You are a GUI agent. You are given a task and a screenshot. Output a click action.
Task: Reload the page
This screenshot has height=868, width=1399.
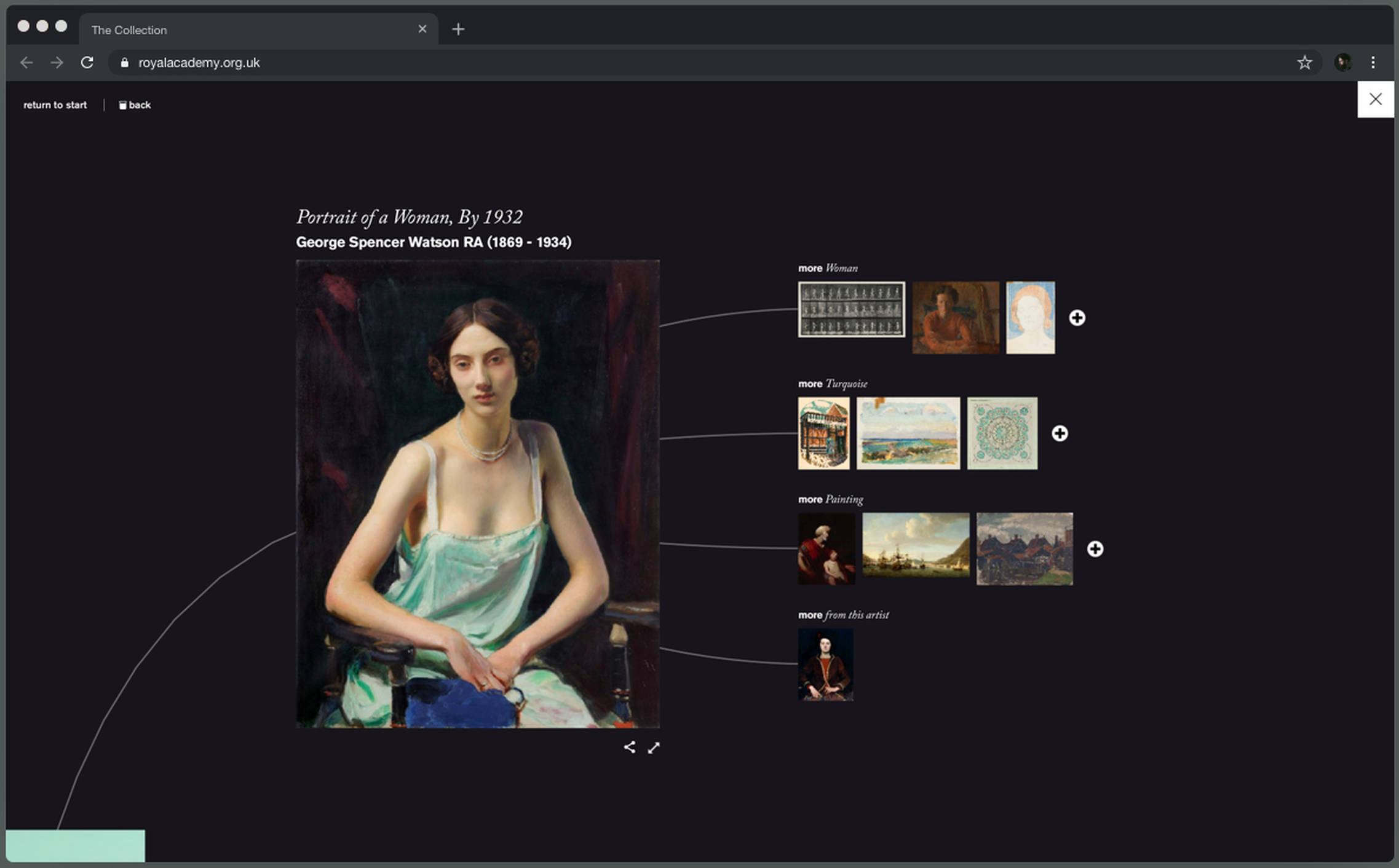tap(87, 63)
